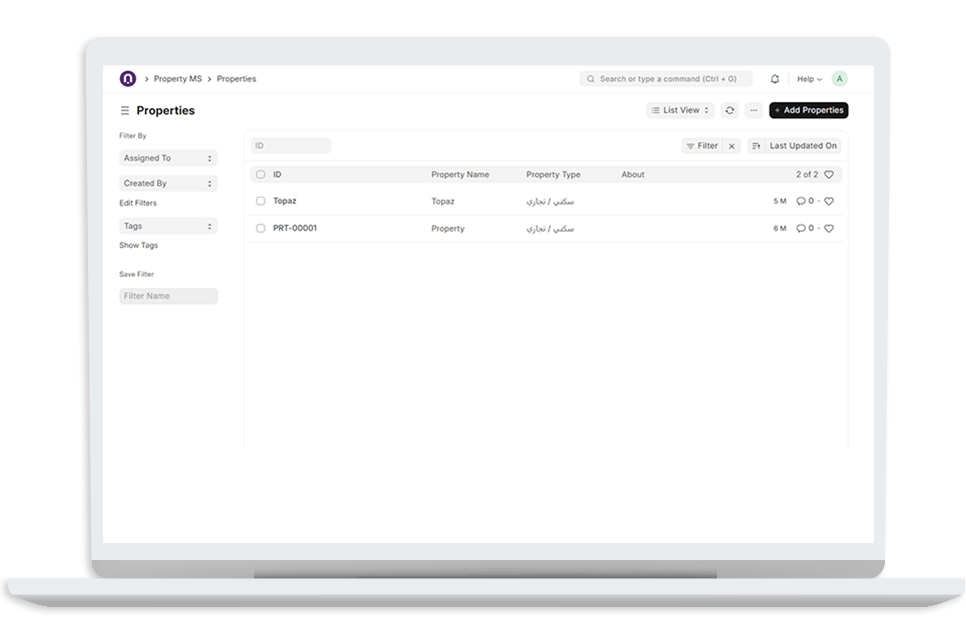Viewport: 966px width, 619px height.
Task: Expand the Assigned To dropdown
Action: click(x=168, y=158)
